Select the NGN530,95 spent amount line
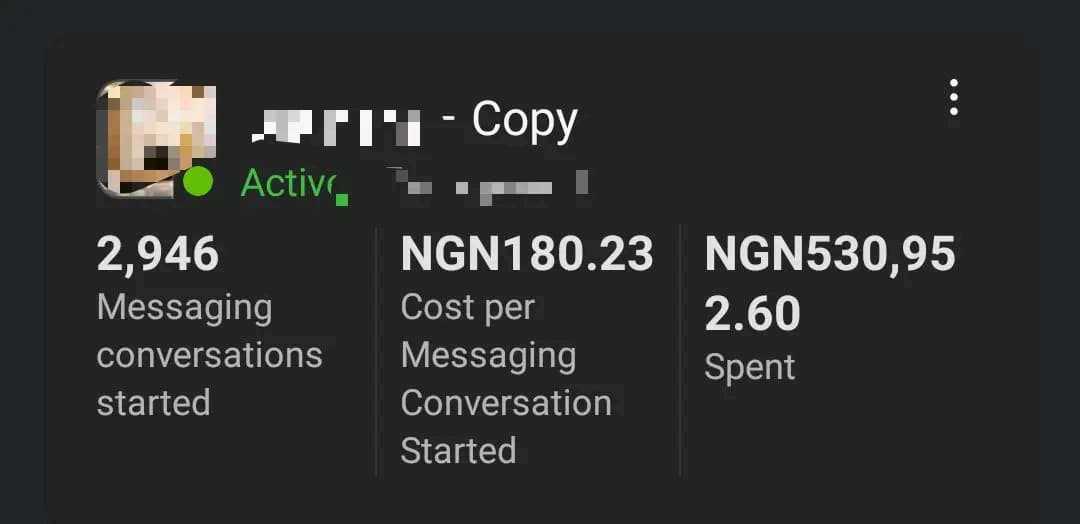The width and height of the screenshot is (1080, 524). (x=830, y=254)
